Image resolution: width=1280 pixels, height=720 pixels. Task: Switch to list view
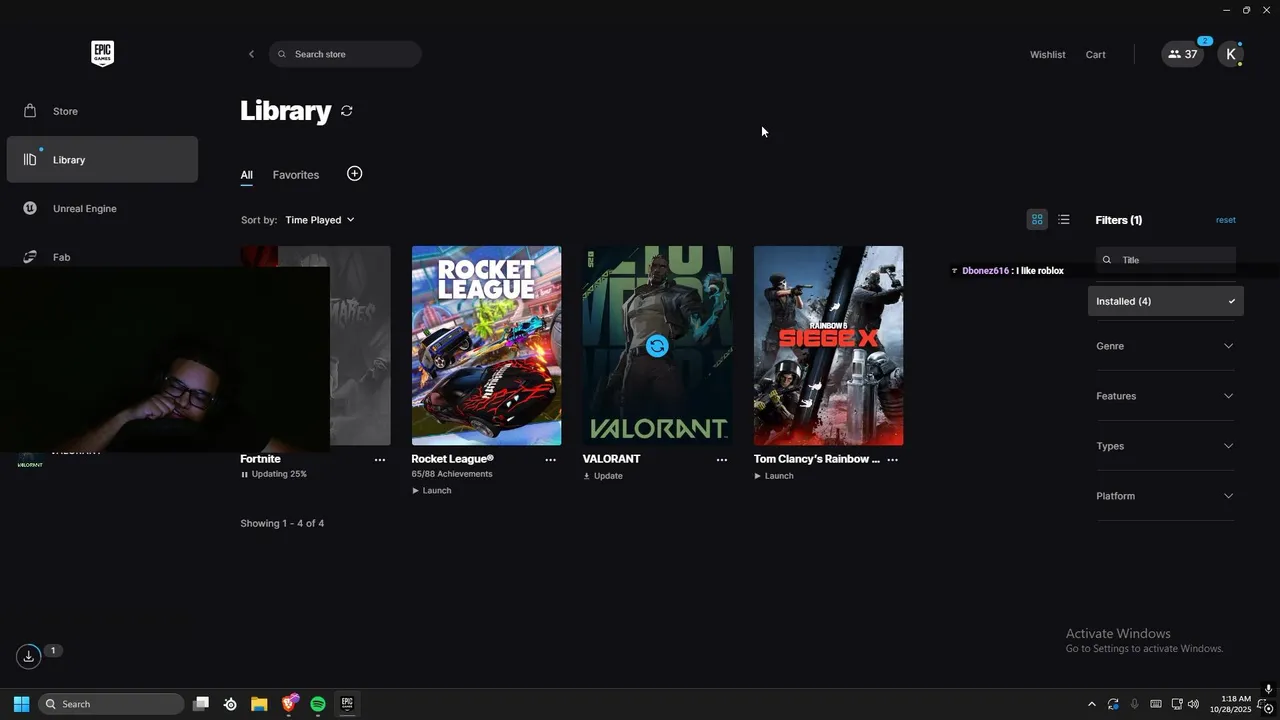click(x=1064, y=220)
